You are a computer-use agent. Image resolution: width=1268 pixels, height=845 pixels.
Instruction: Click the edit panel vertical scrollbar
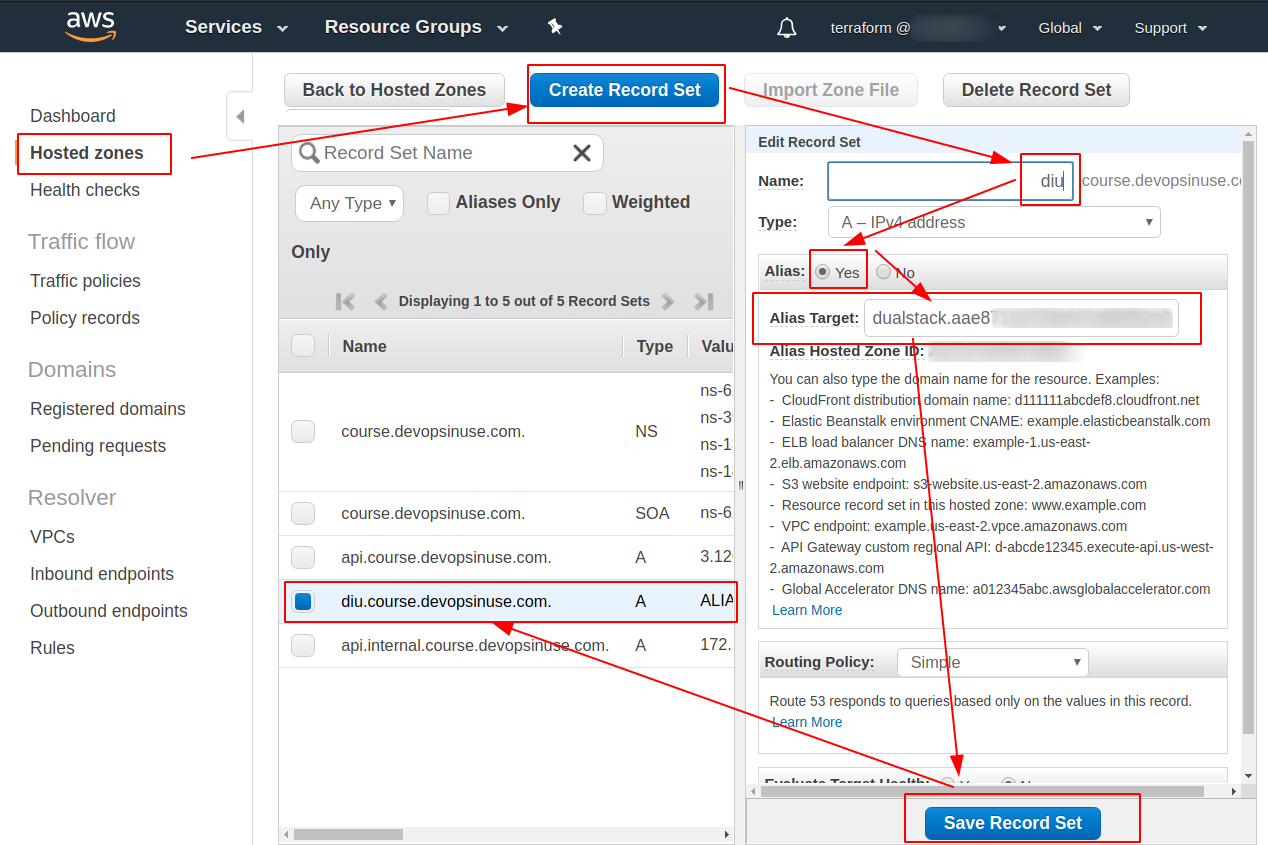pyautogui.click(x=1248, y=435)
